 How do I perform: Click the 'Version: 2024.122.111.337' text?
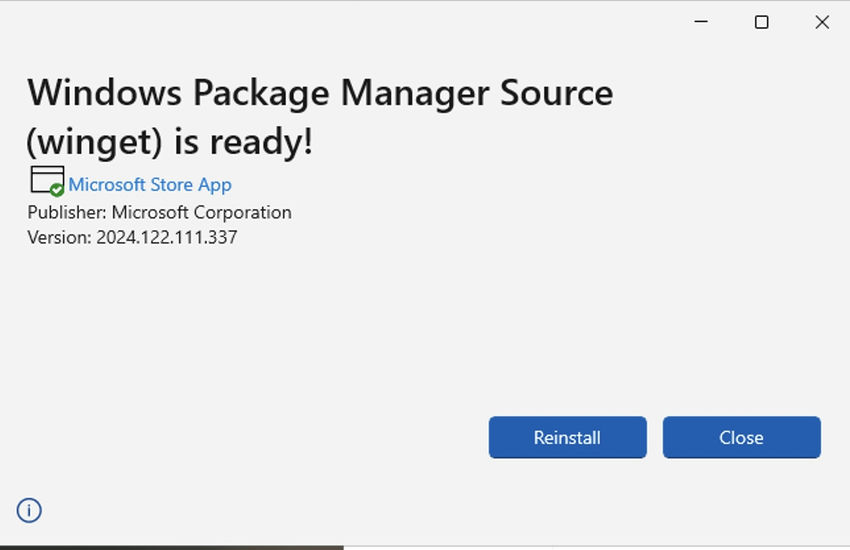[x=132, y=237]
